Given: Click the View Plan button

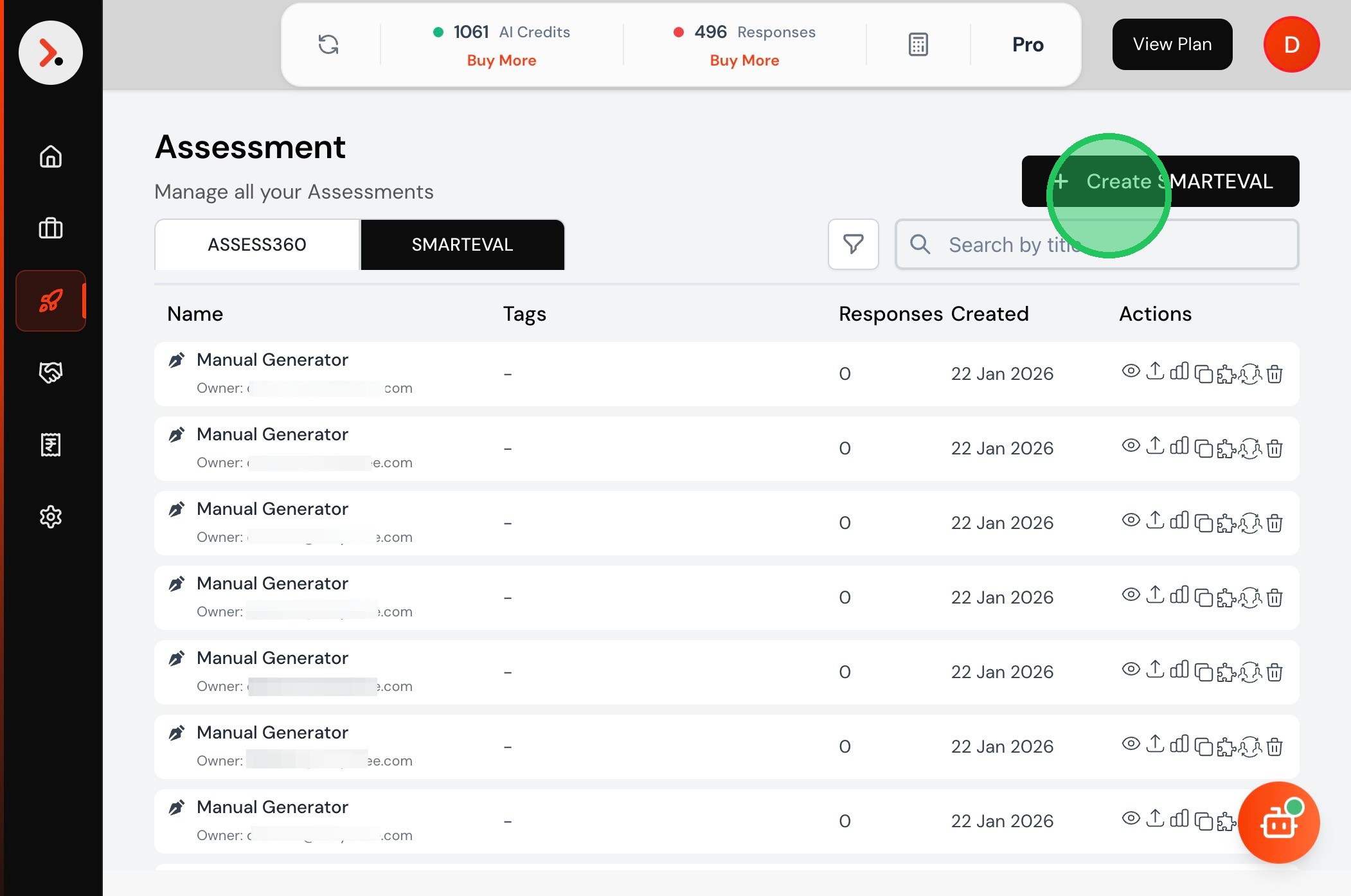Looking at the screenshot, I should 1172,44.
